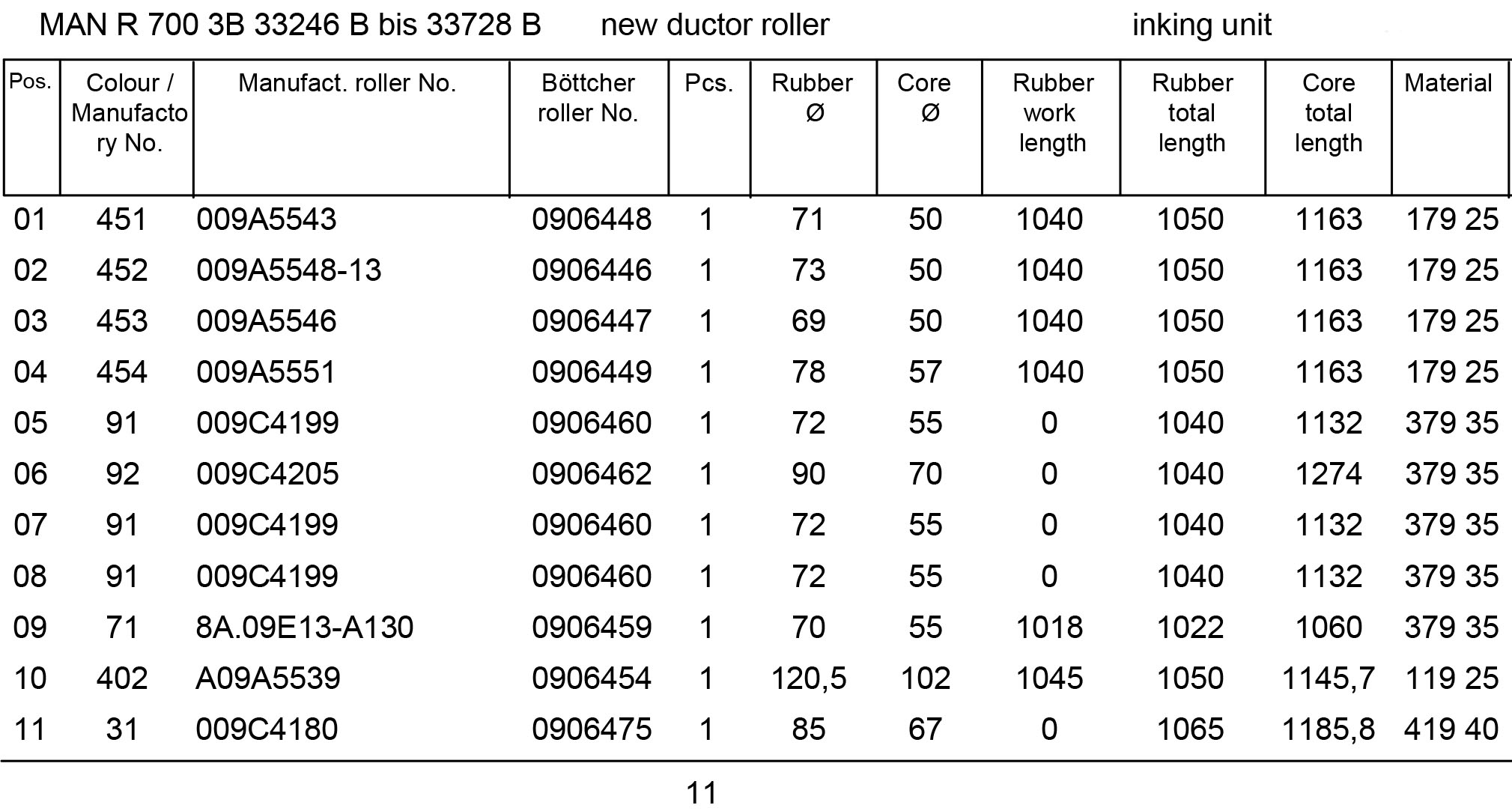This screenshot has height=811, width=1512.
Task: Select the "Core total length" header cell
Action: click(1328, 113)
